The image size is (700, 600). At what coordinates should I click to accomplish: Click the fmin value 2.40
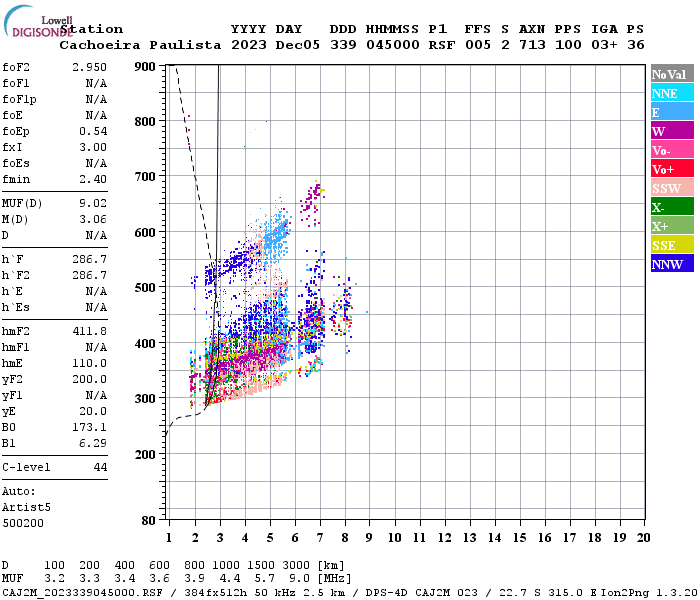93,179
